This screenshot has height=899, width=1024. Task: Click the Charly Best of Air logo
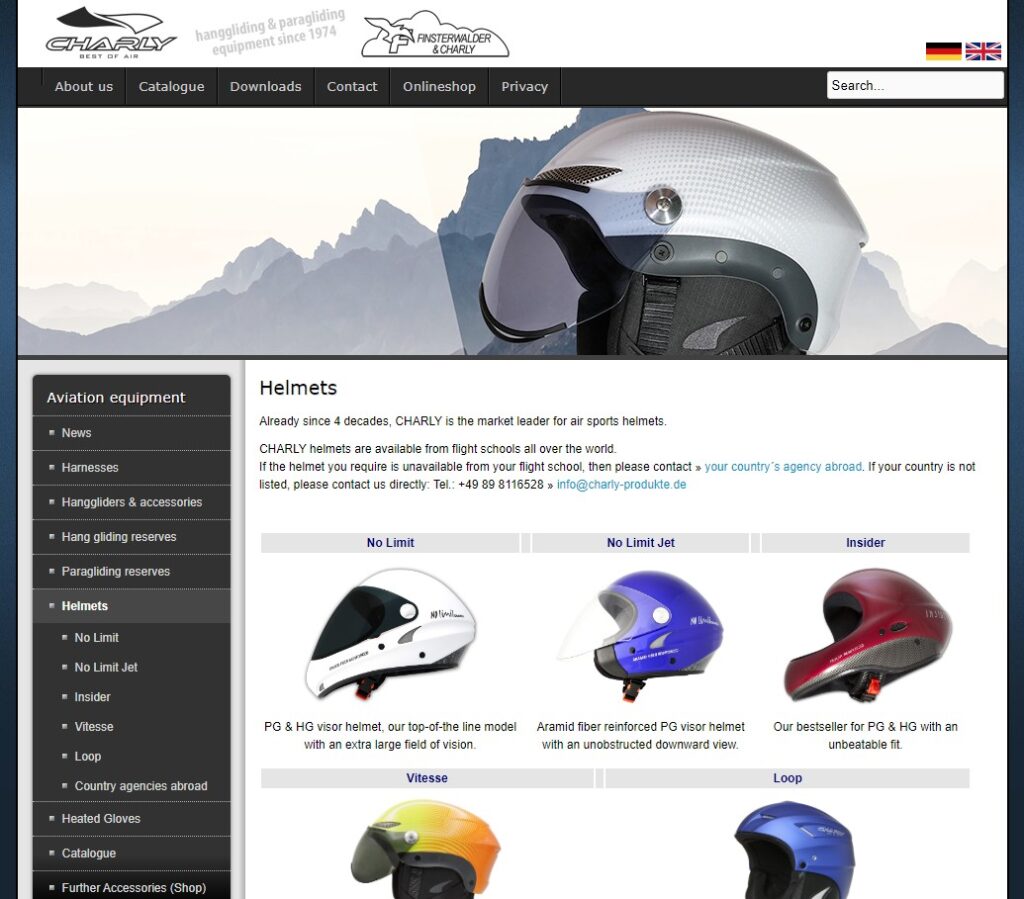click(111, 33)
